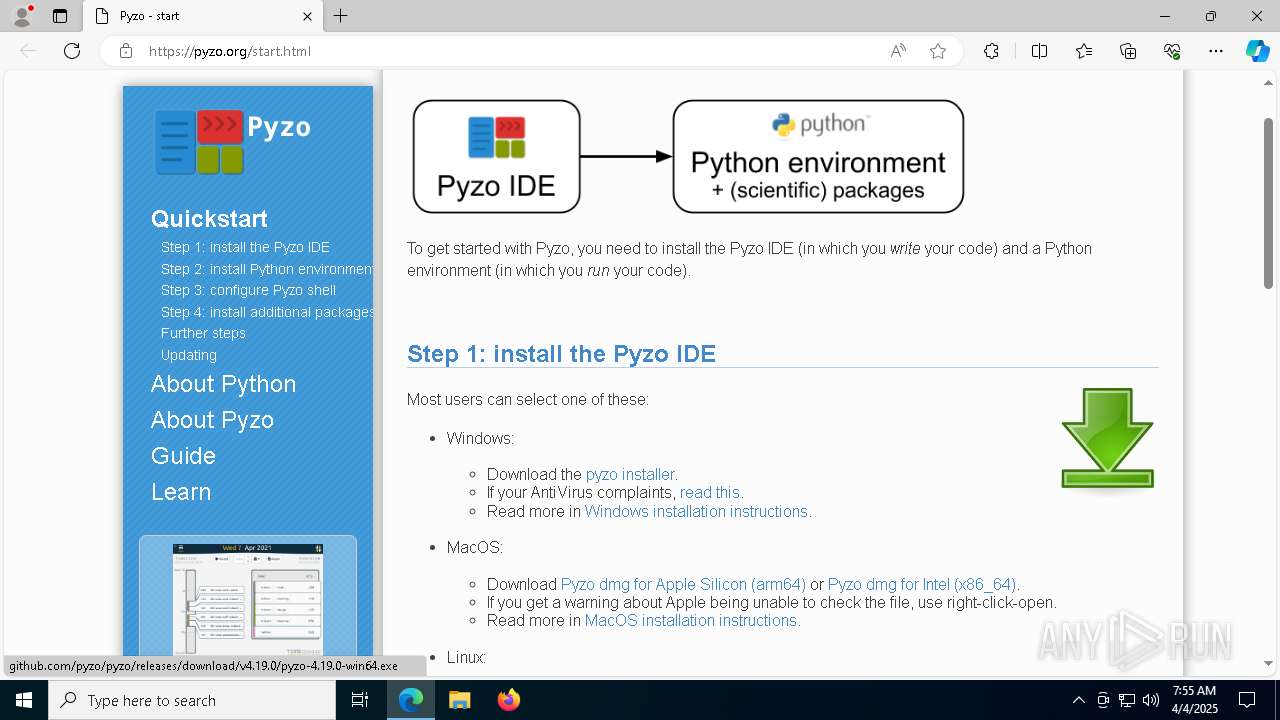The height and width of the screenshot is (720, 1280).
Task: Go to 'Step 3: configure Pyzo shell' sidebar link
Action: 248,290
